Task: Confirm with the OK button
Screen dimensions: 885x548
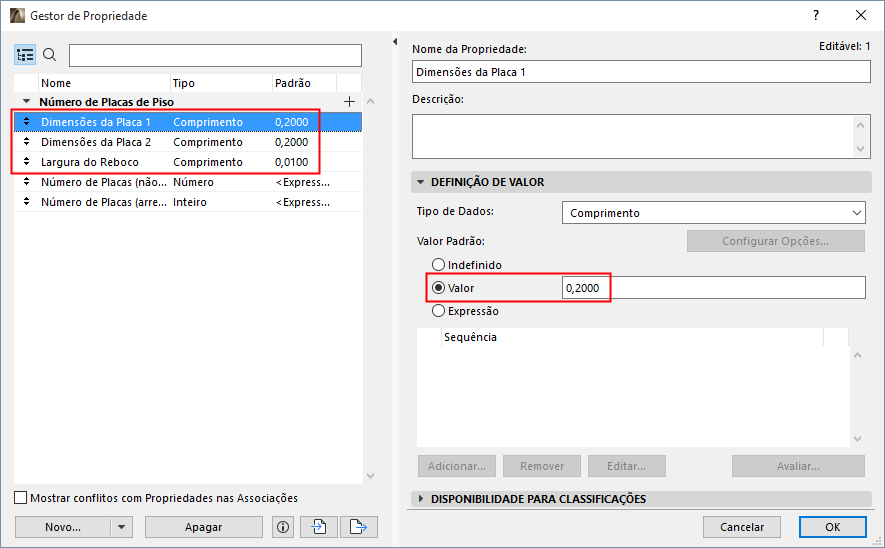Action: tap(833, 527)
